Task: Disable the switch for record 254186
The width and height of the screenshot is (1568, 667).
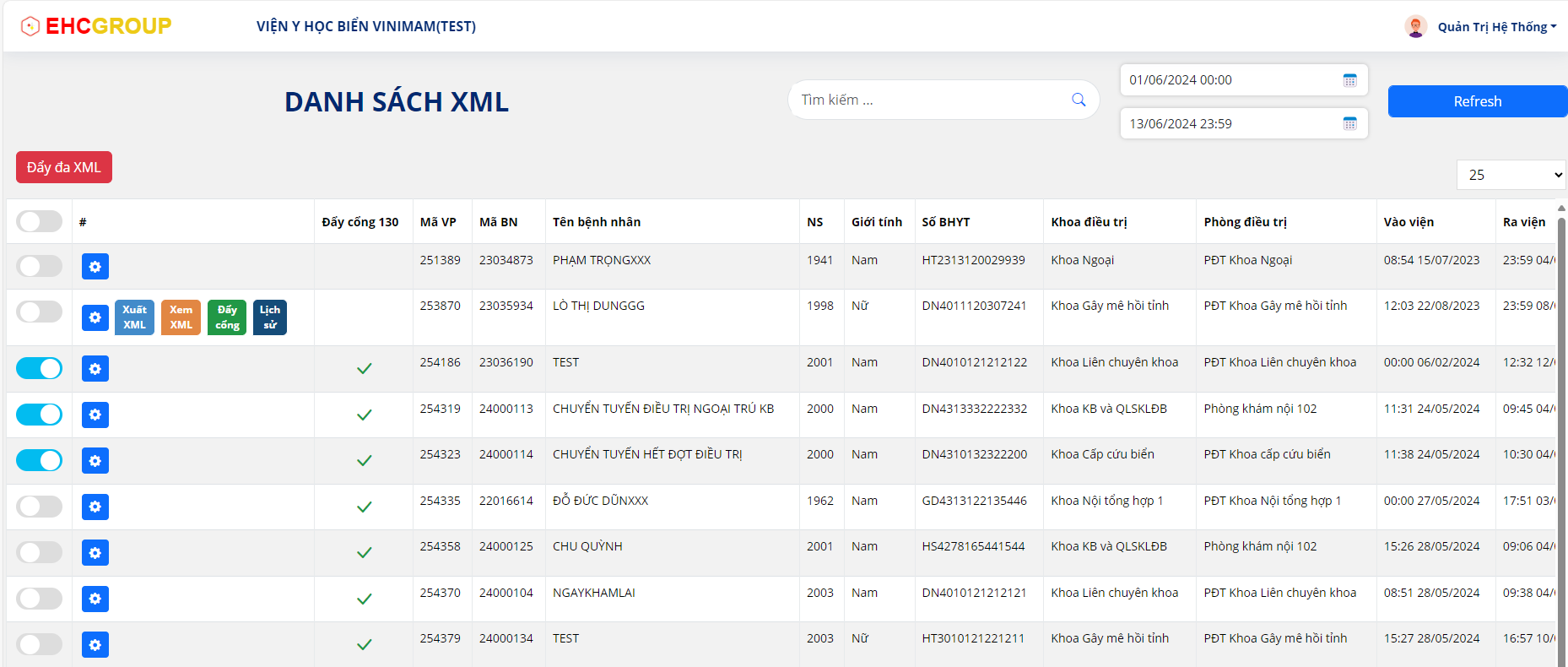Action: [39, 369]
